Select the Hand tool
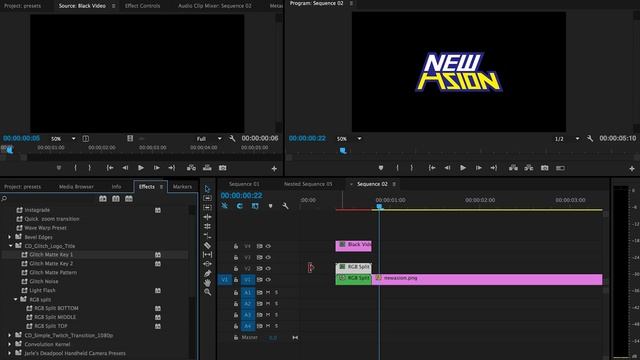 [207, 282]
